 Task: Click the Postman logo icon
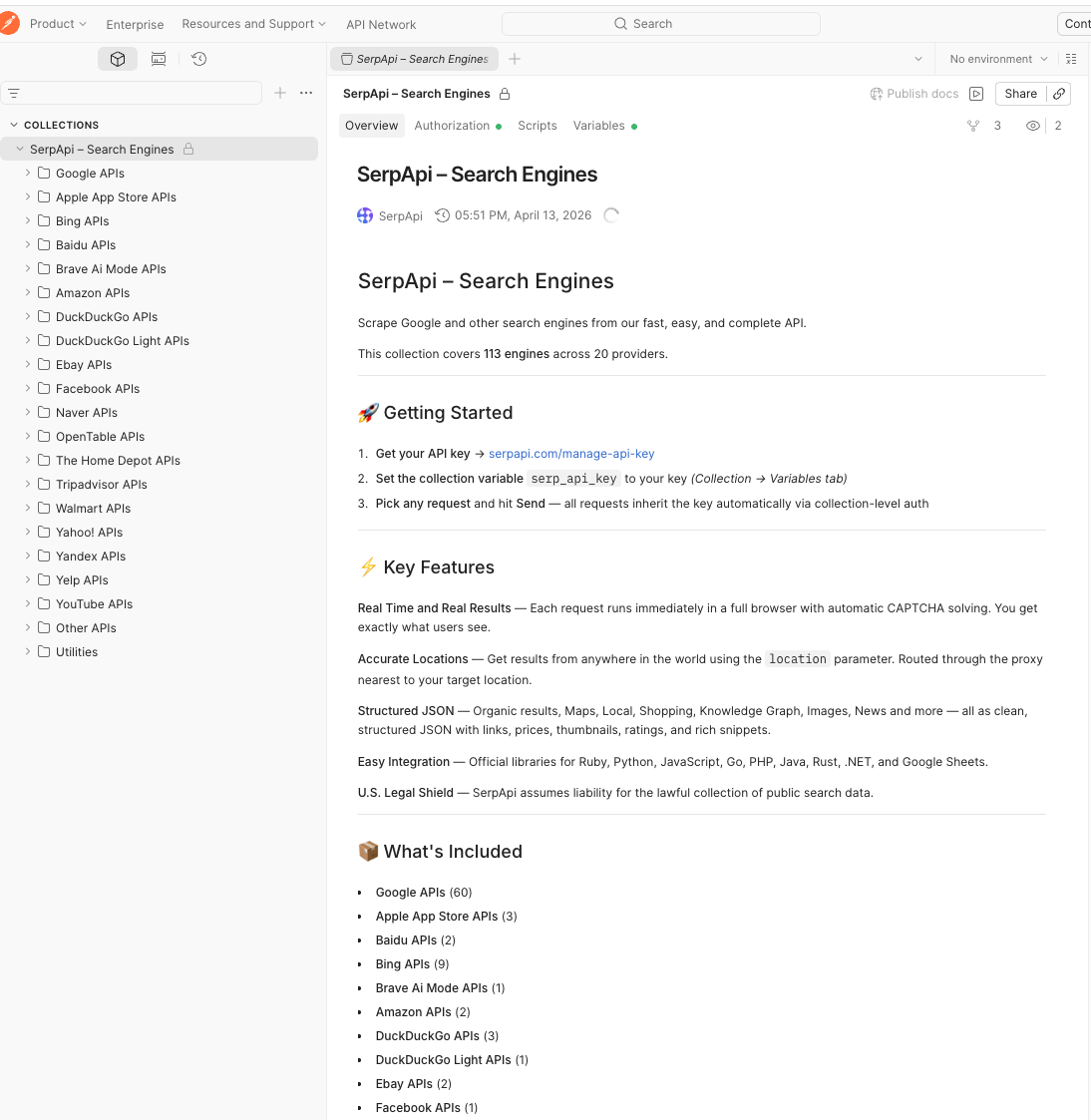coord(9,24)
